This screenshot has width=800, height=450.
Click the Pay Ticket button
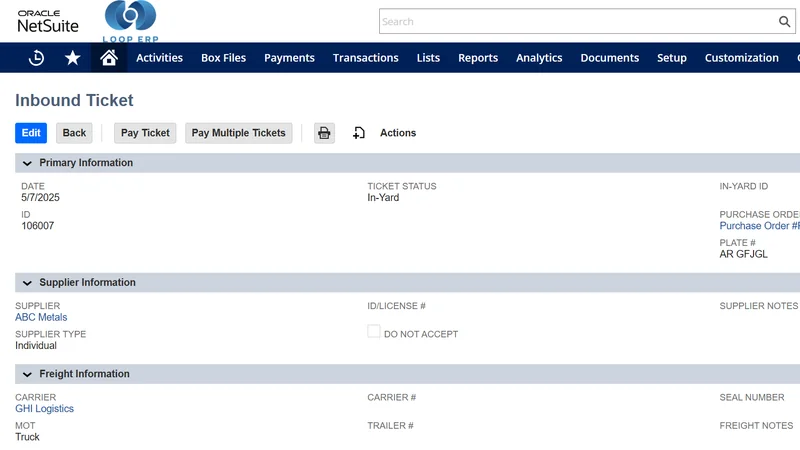pos(145,133)
